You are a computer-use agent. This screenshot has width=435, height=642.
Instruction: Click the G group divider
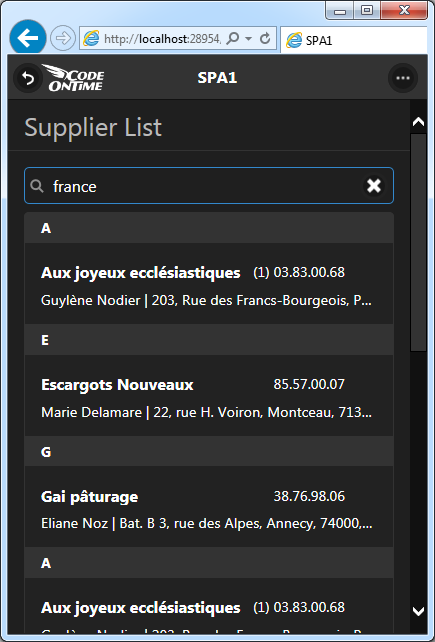[209, 452]
